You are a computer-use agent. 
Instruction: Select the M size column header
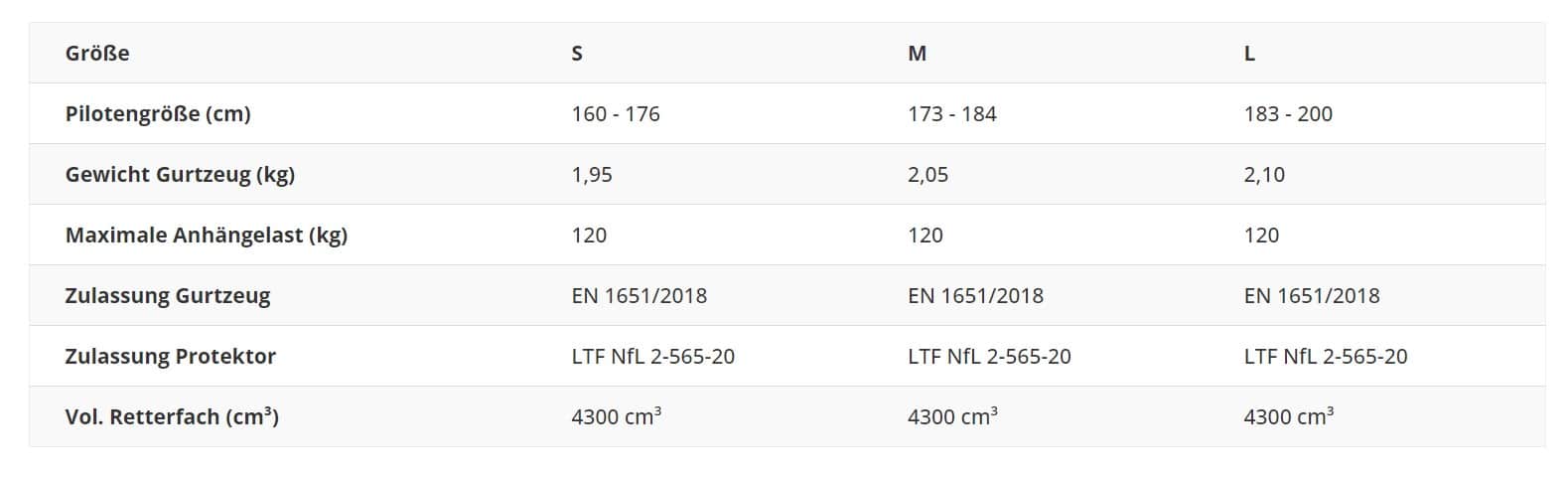[917, 54]
